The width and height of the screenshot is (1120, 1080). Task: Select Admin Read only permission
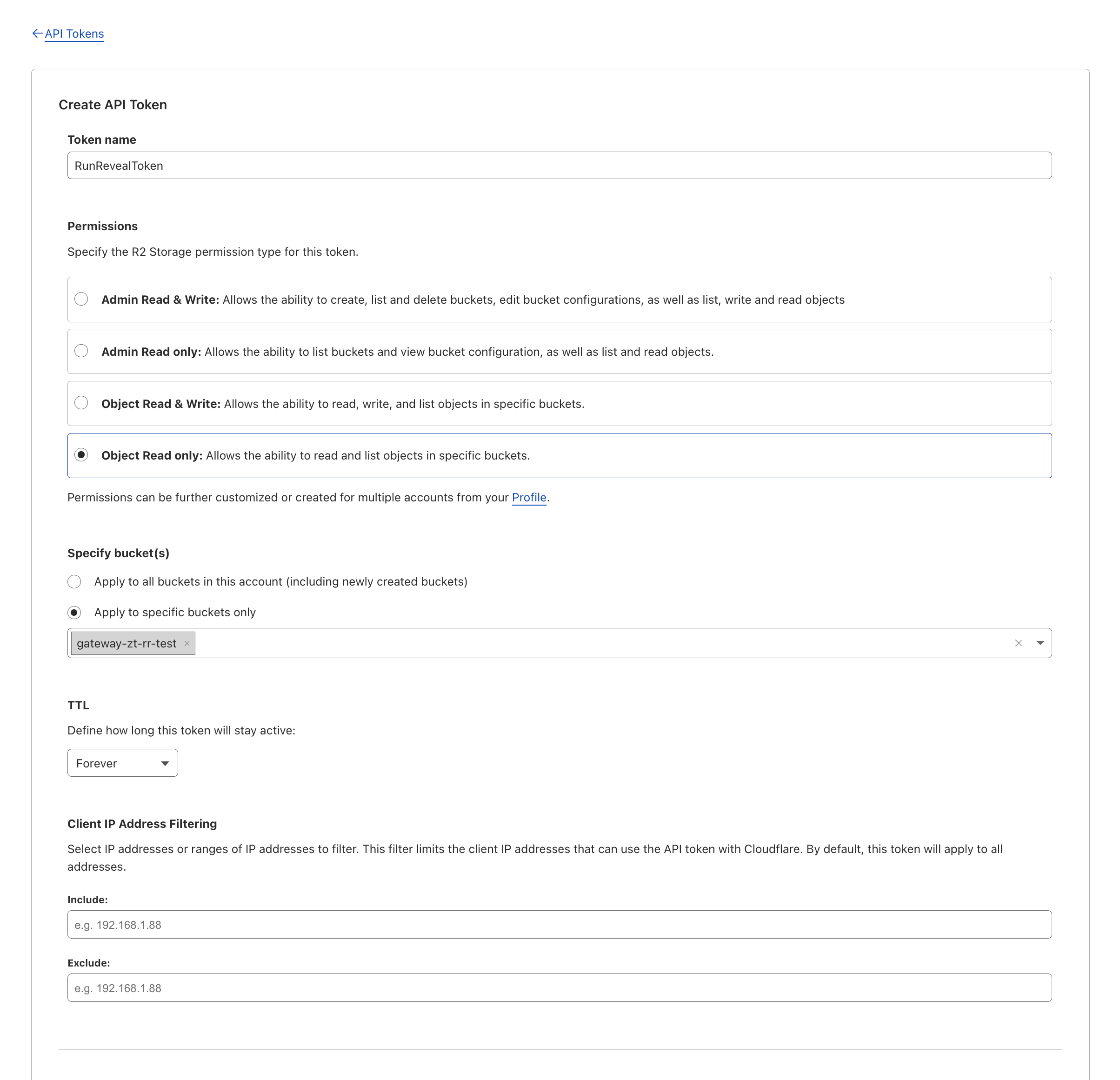81,351
